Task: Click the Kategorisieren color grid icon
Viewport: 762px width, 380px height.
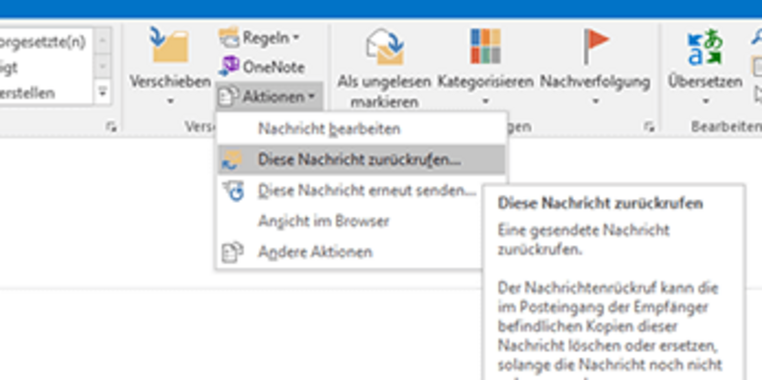Action: 485,46
